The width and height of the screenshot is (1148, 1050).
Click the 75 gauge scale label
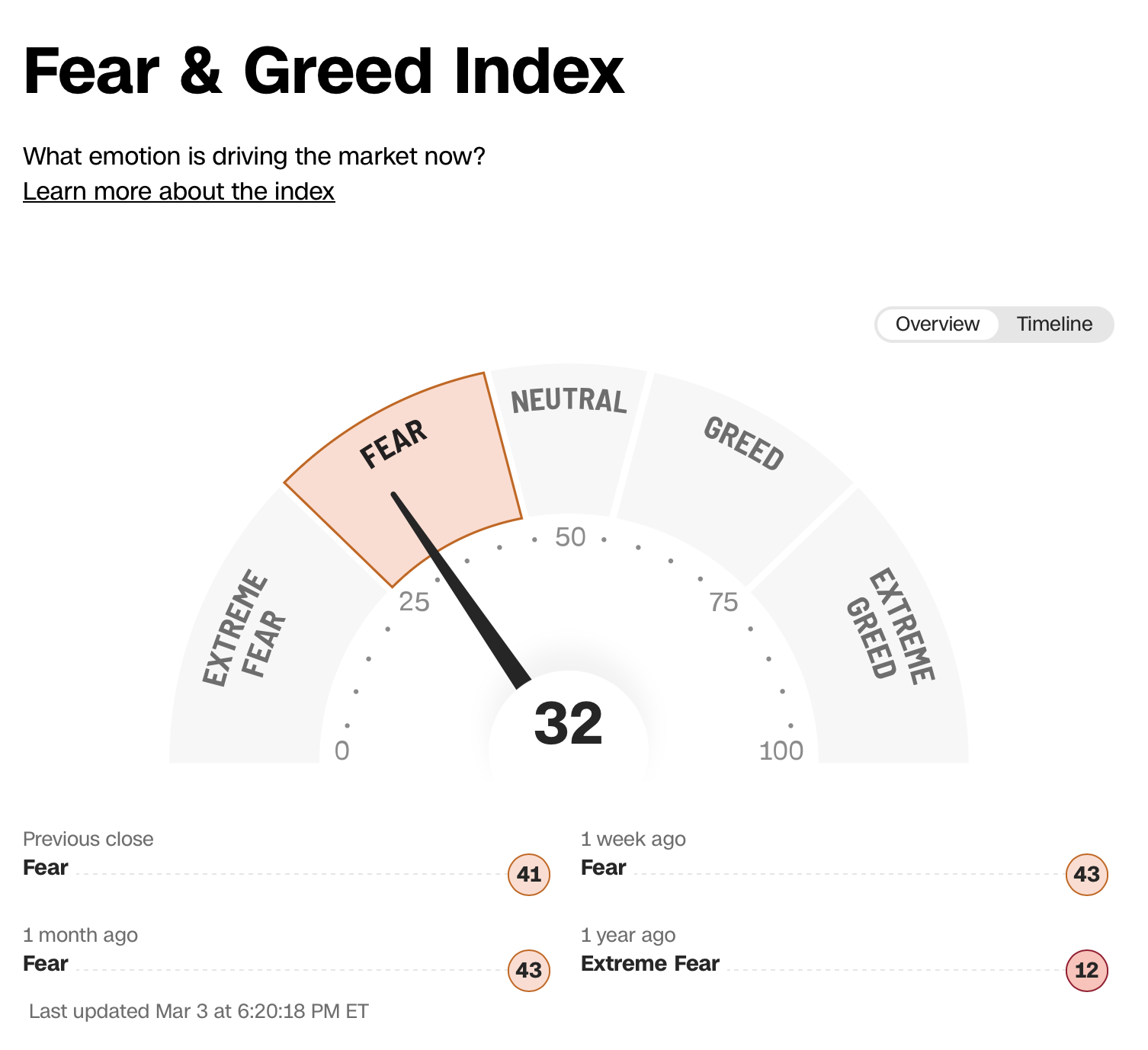point(723,603)
